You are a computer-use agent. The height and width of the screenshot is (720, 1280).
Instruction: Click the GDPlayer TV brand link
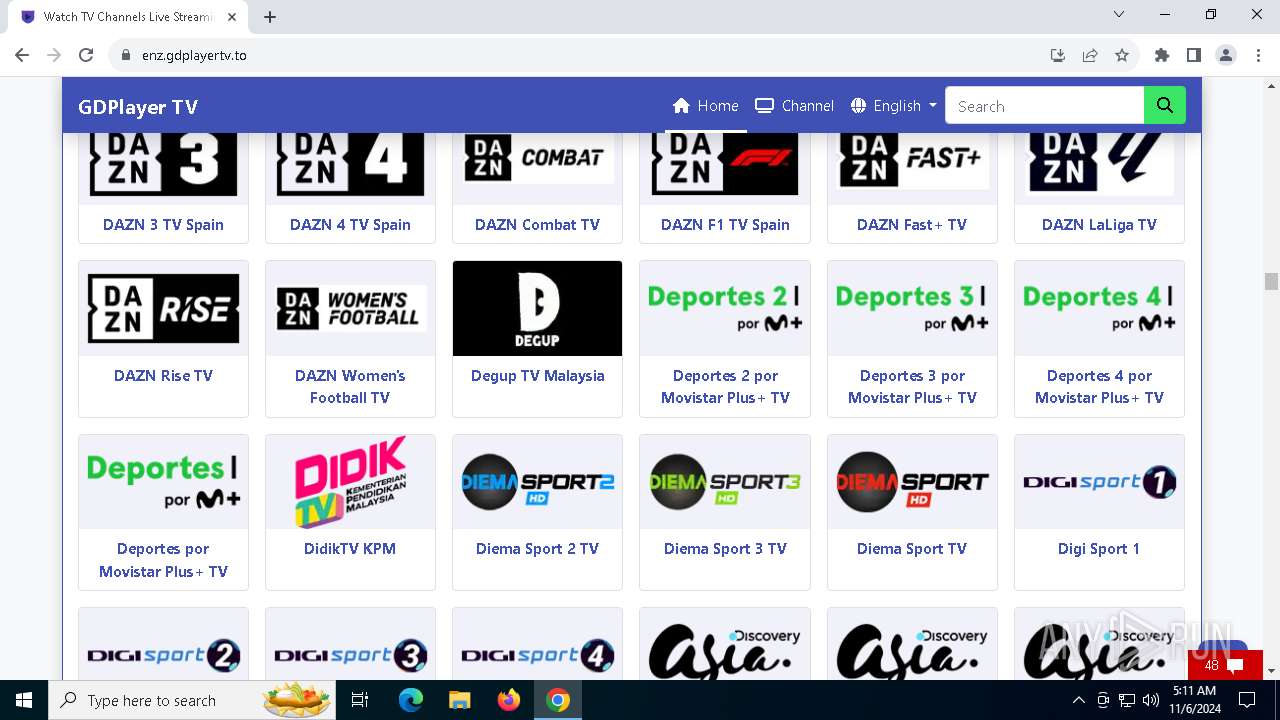click(x=138, y=107)
